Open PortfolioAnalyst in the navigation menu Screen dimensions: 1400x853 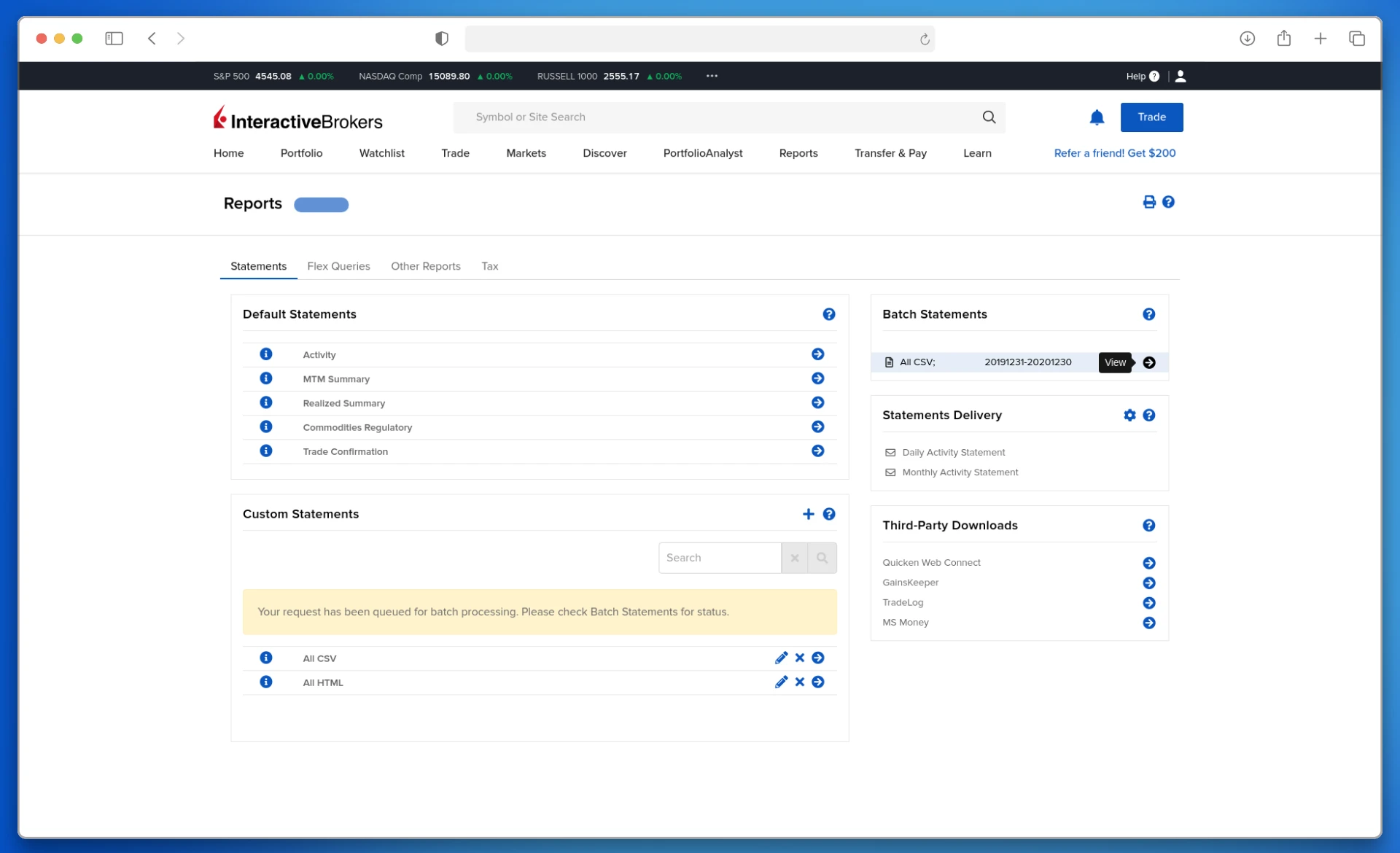(702, 153)
